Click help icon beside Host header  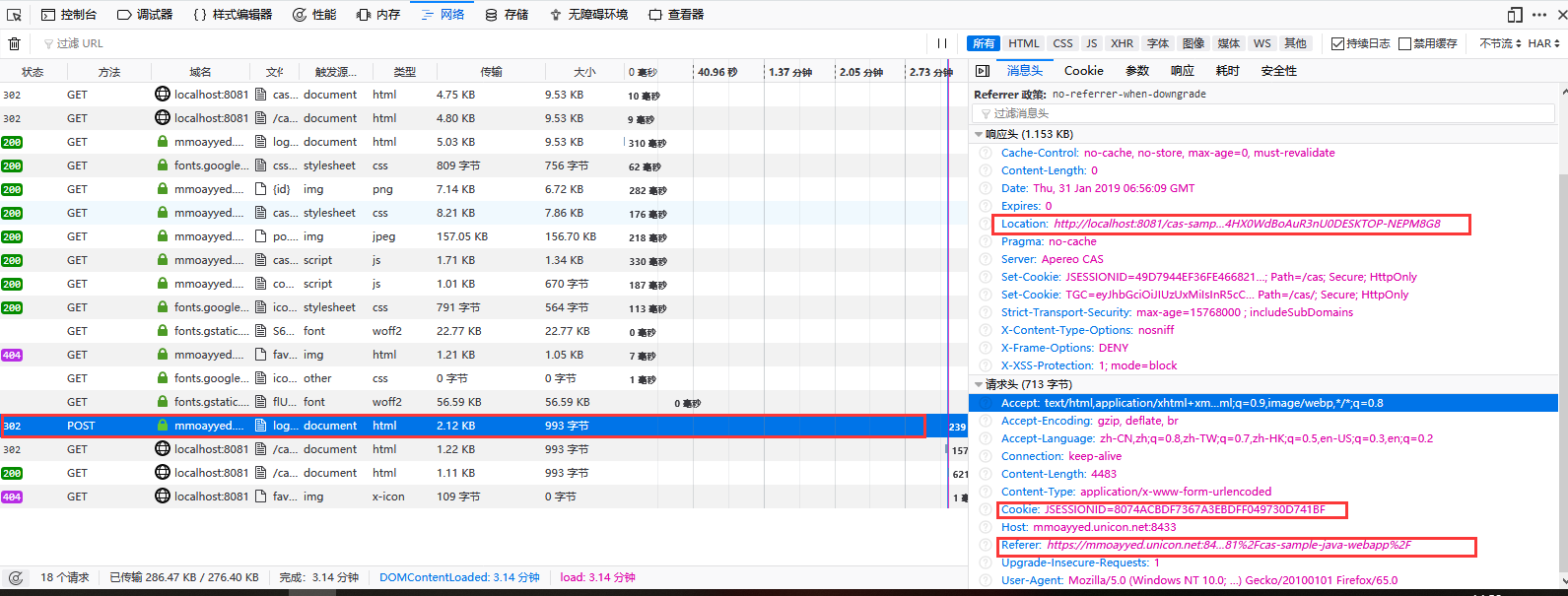[985, 527]
